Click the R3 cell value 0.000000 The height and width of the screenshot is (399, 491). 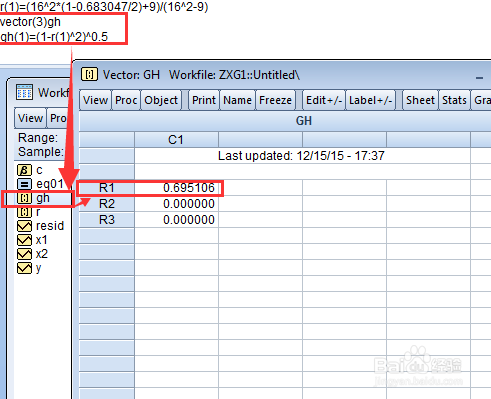click(x=189, y=220)
